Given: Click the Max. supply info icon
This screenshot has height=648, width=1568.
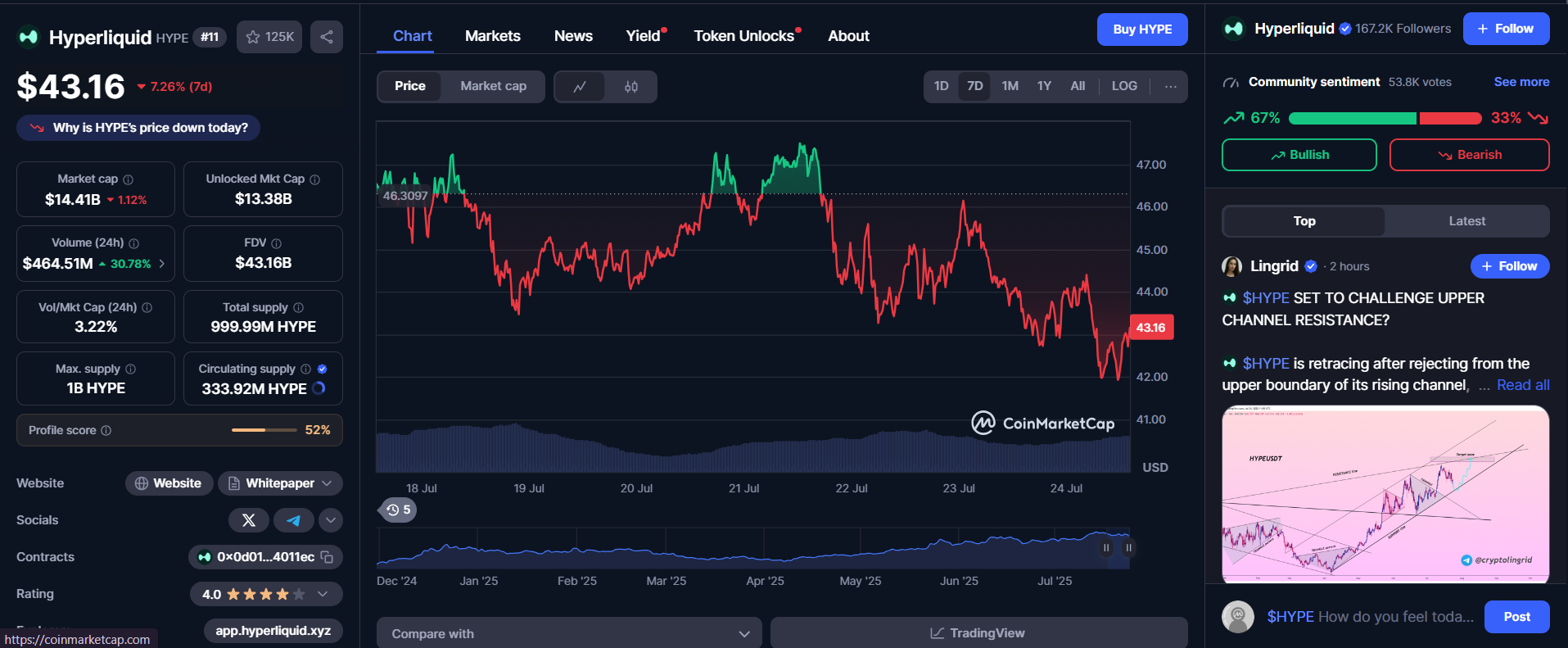Looking at the screenshot, I should [x=131, y=369].
